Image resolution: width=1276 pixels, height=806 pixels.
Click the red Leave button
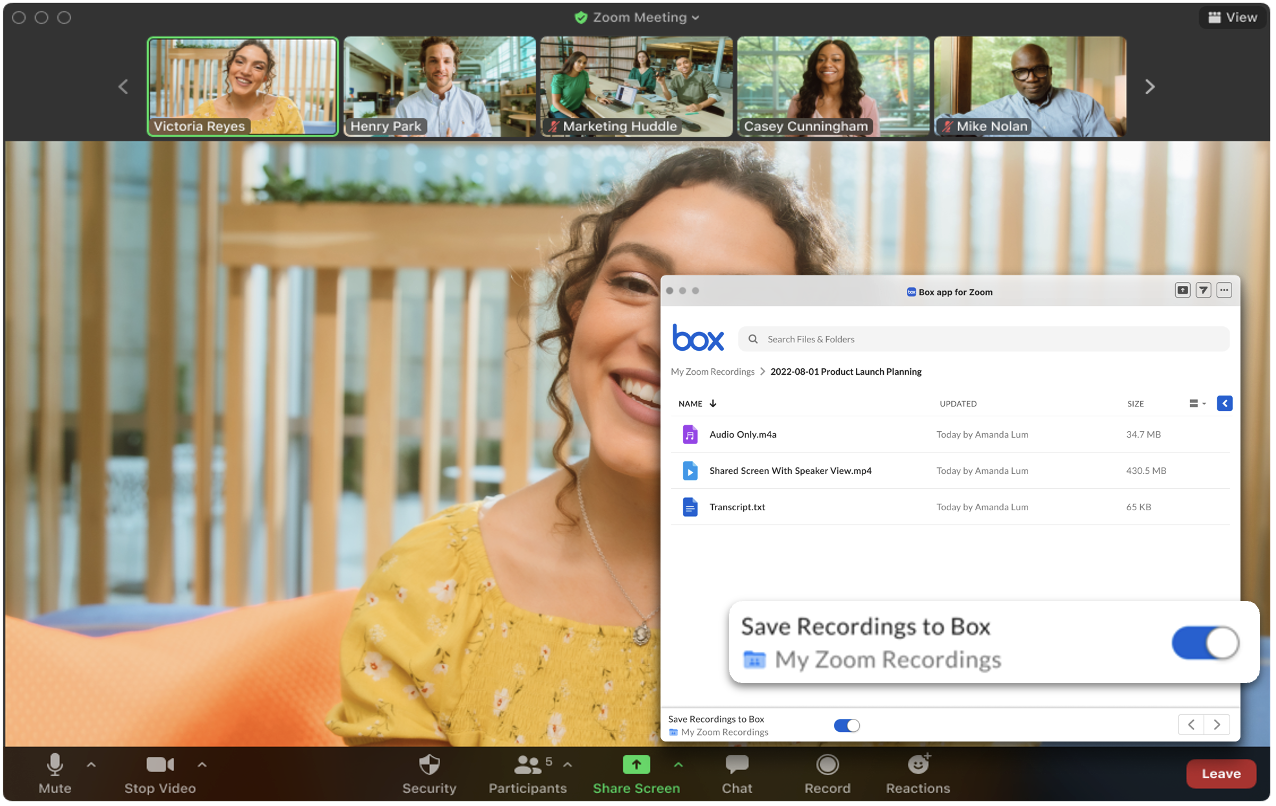[x=1221, y=773]
